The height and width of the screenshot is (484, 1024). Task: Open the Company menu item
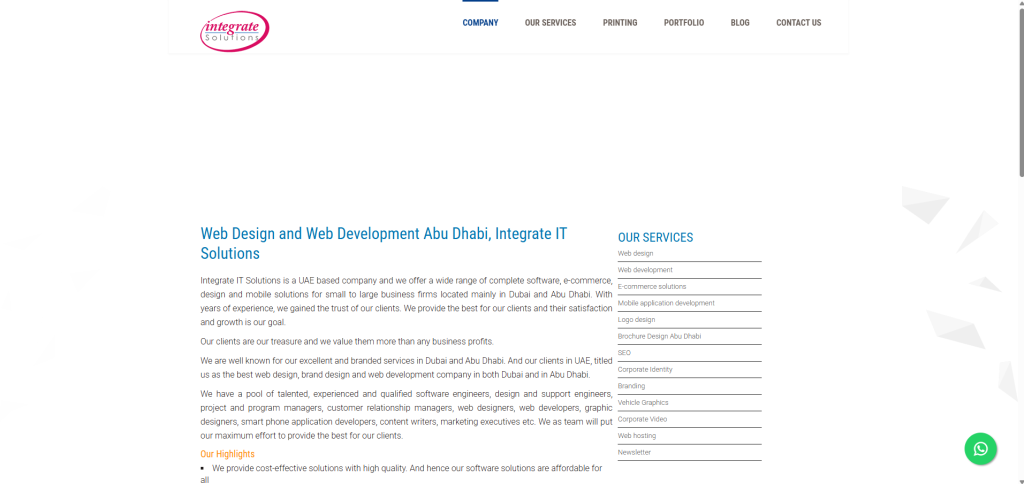[x=480, y=23]
